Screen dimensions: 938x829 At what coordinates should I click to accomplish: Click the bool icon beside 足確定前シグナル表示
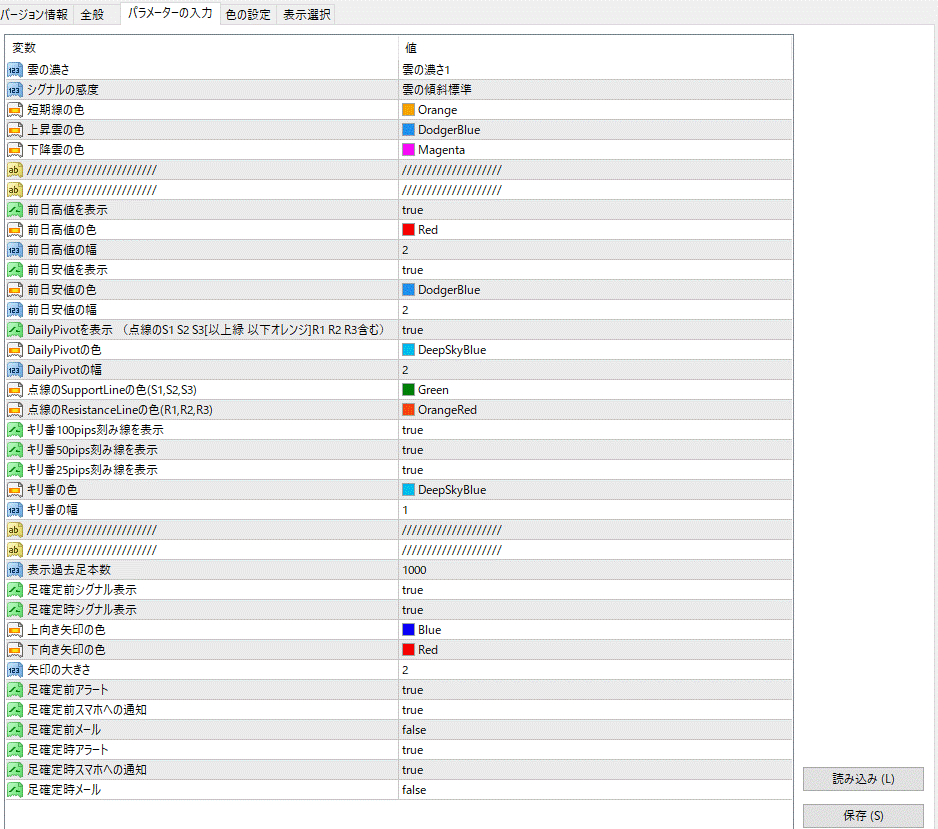pos(15,590)
